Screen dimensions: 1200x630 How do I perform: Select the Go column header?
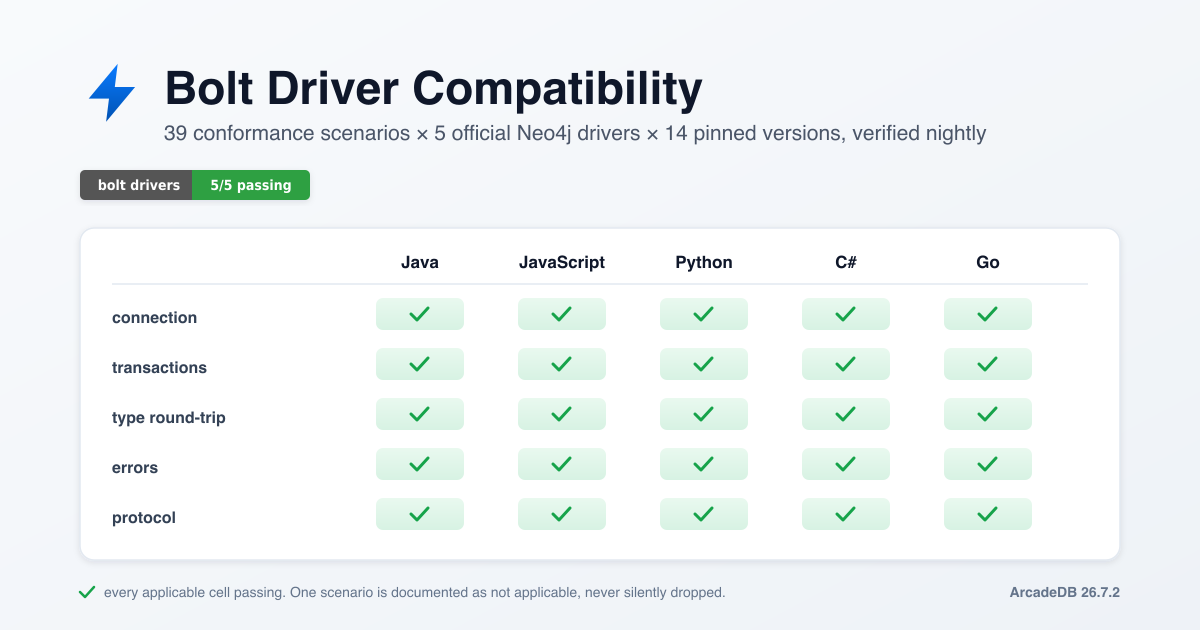click(988, 262)
